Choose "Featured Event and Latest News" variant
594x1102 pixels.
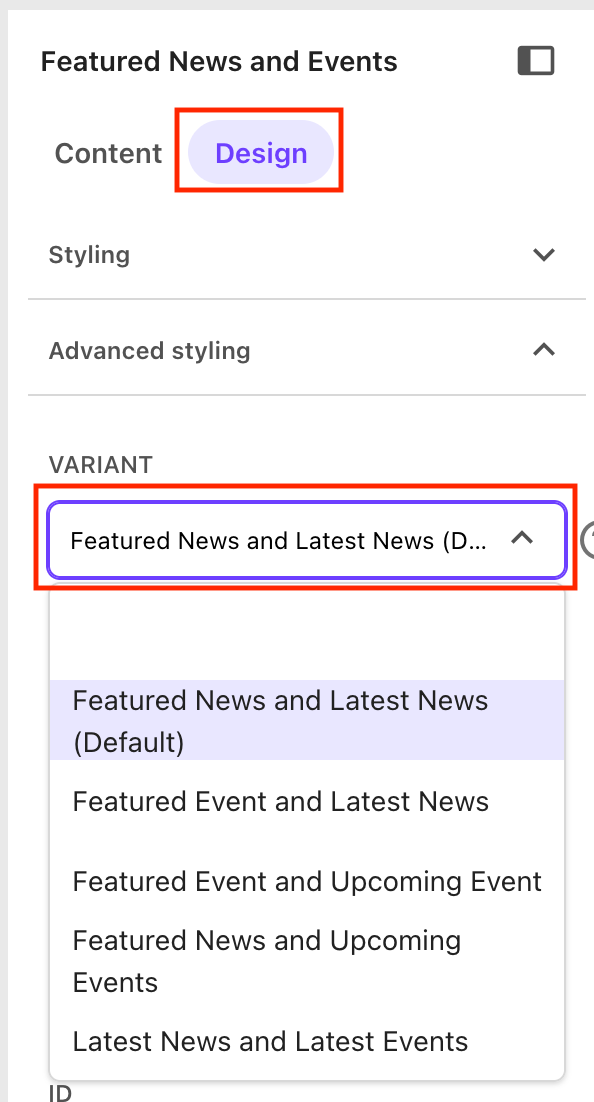[x=280, y=801]
